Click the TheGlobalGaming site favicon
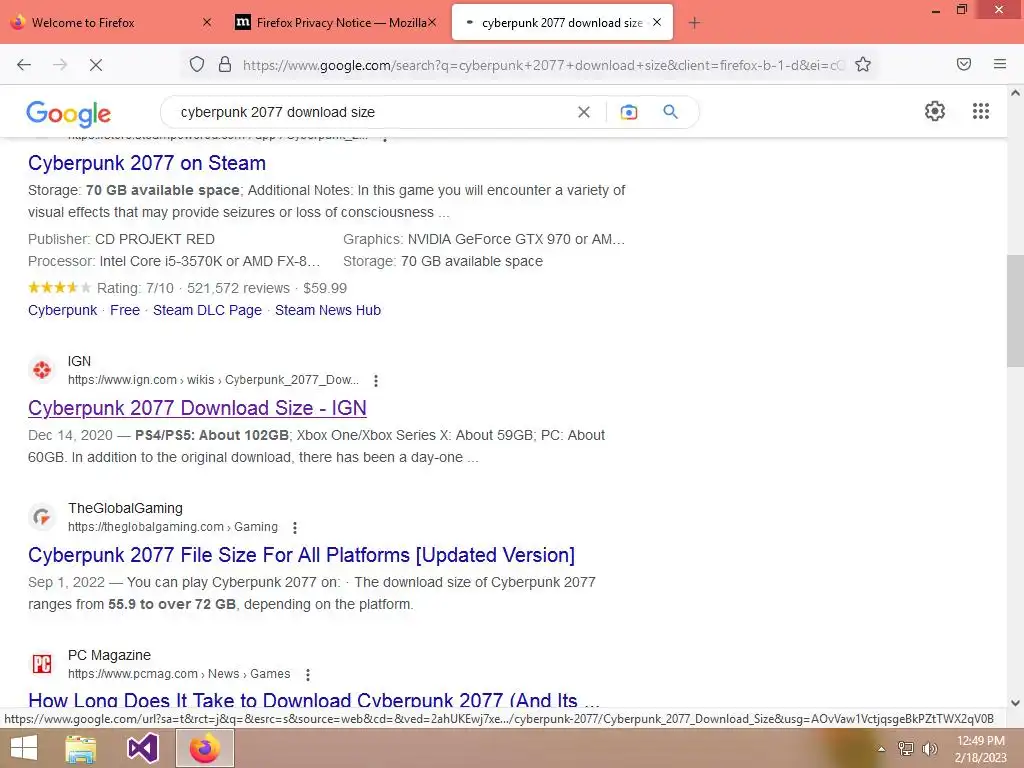 (x=42, y=517)
